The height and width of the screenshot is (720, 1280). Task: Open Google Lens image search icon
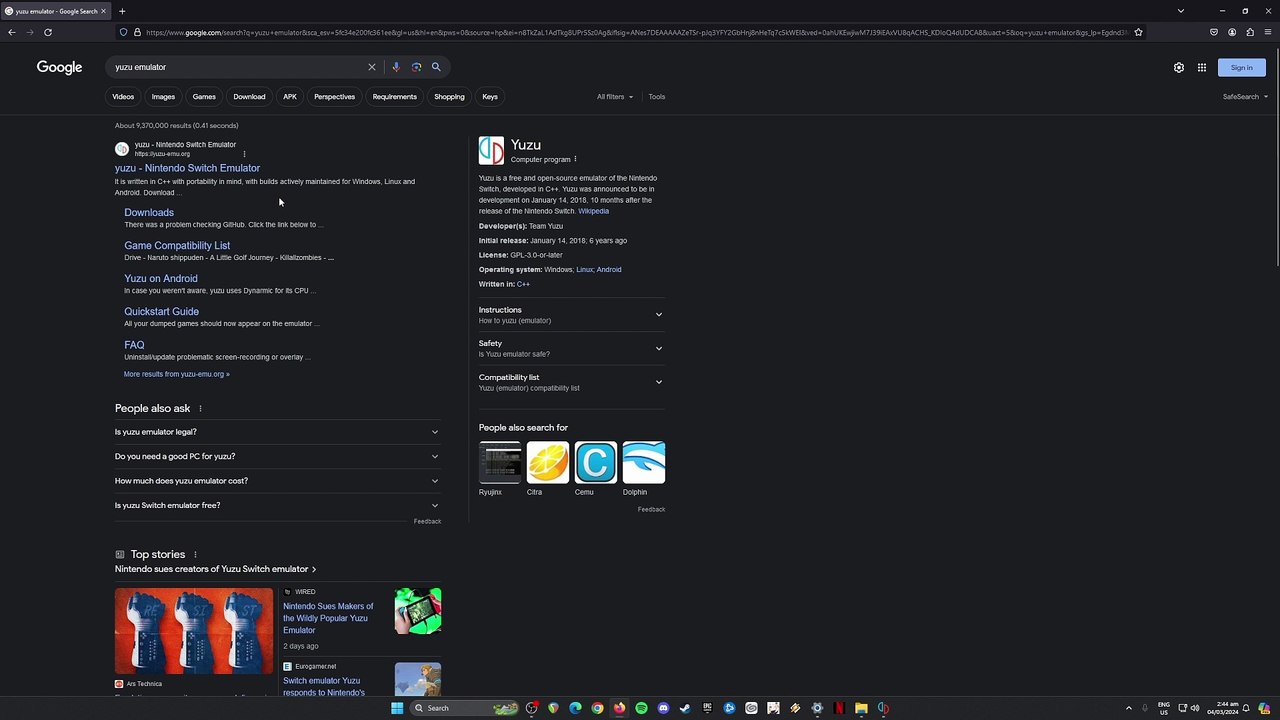click(416, 67)
